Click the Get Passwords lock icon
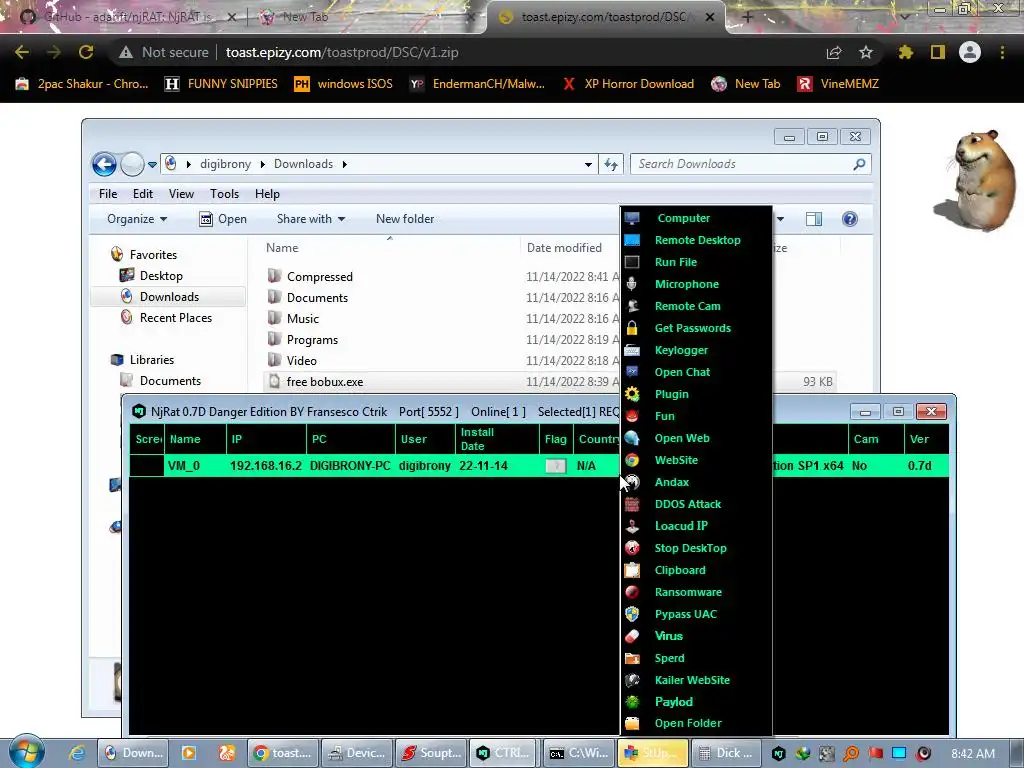1024x768 pixels. [632, 328]
